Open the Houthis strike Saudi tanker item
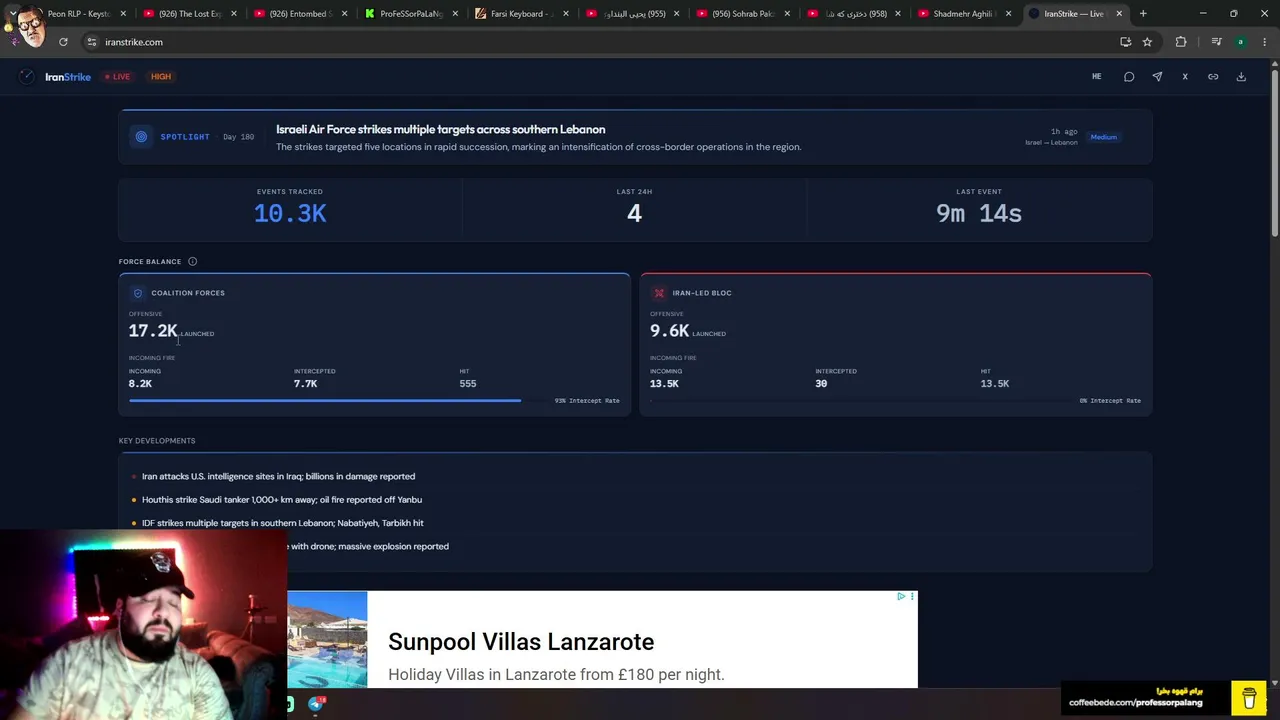 [x=282, y=500]
